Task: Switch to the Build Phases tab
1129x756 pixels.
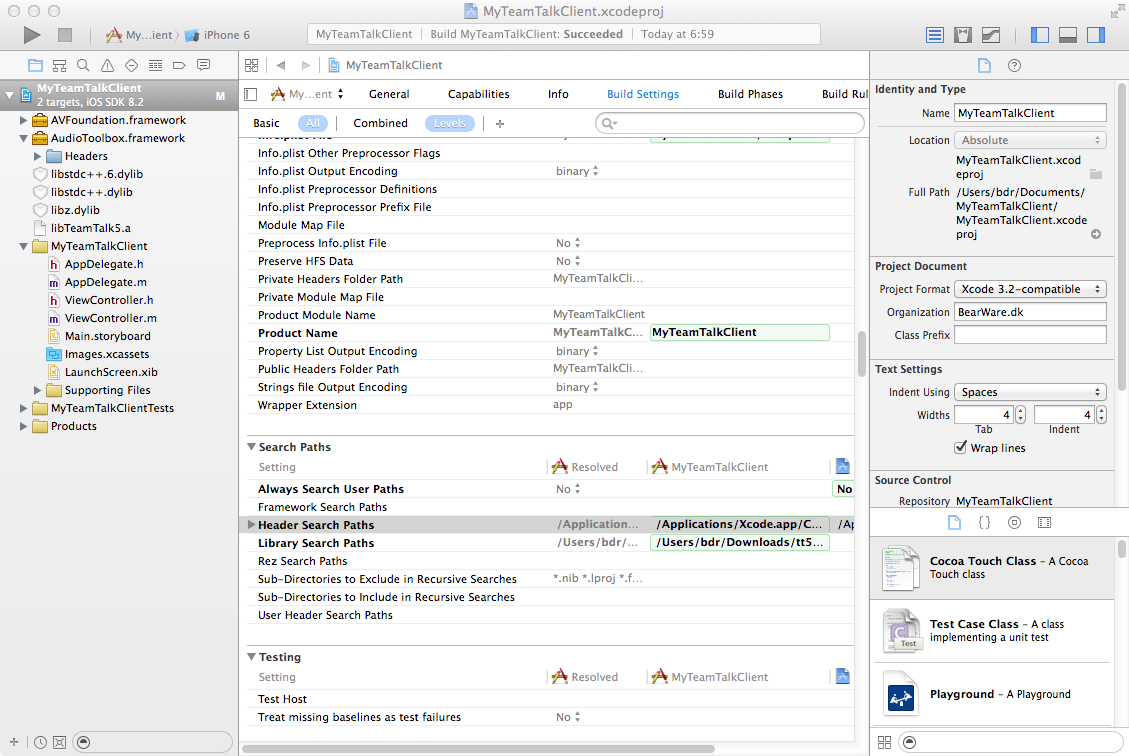Action: (x=750, y=94)
